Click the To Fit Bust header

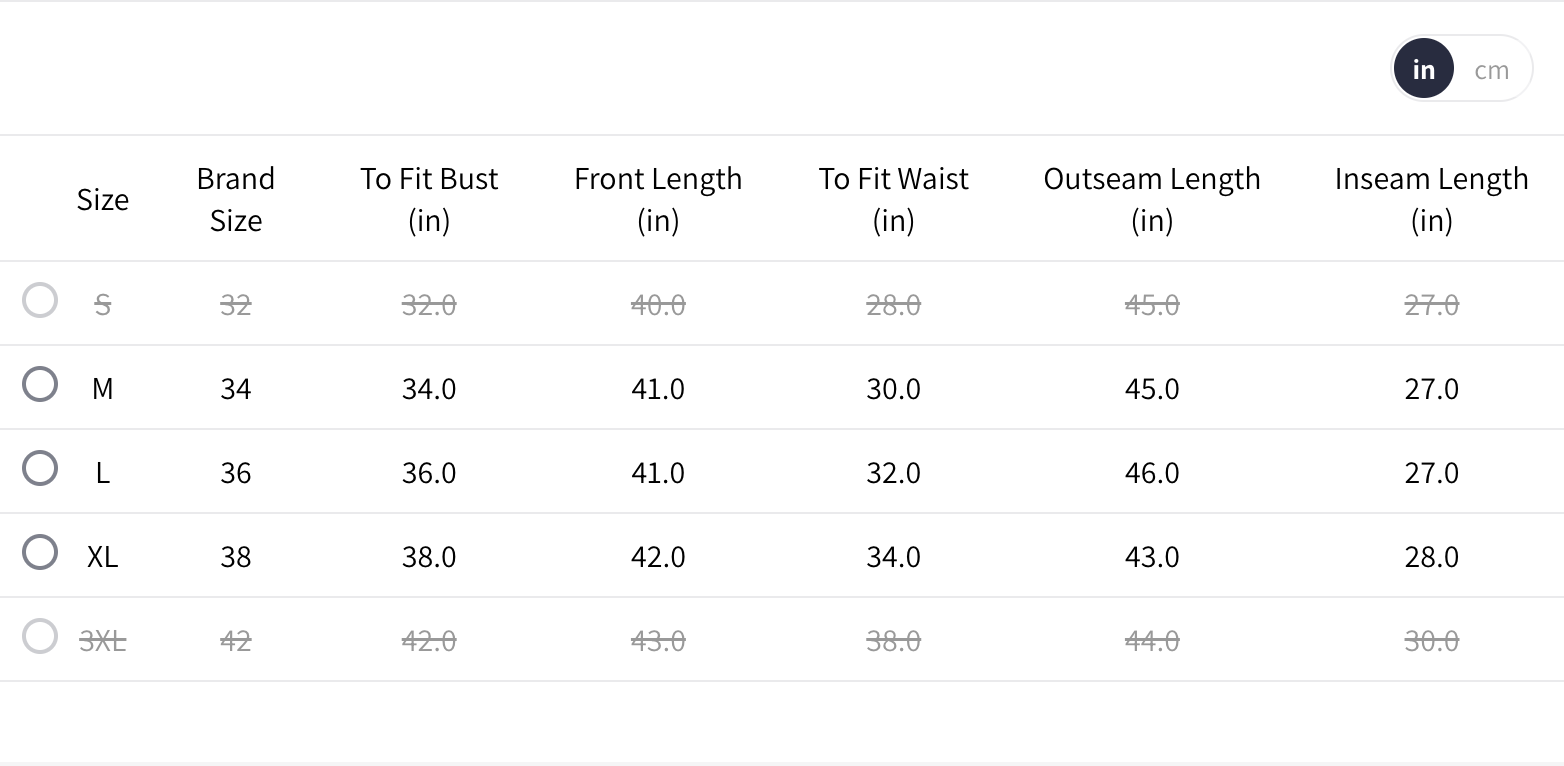[429, 199]
